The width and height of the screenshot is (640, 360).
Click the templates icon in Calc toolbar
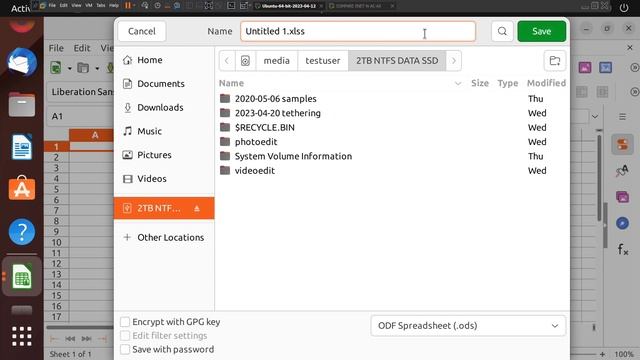pyautogui.click(x=83, y=67)
